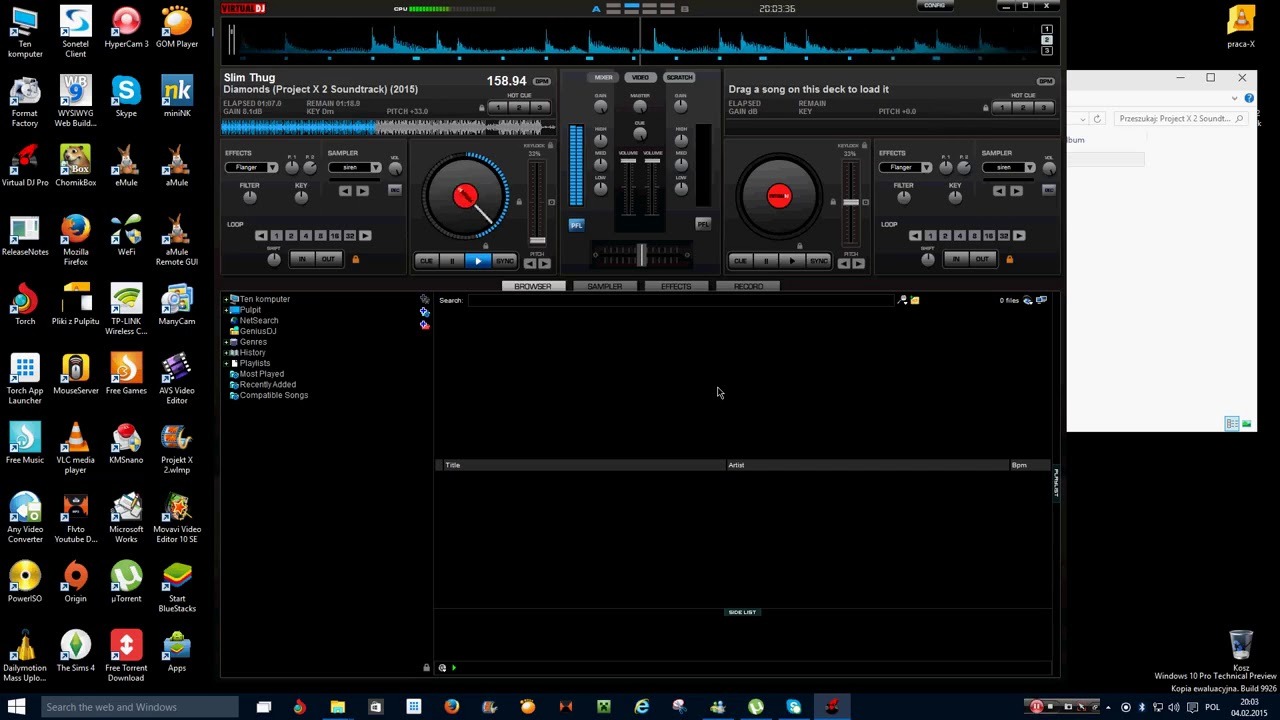
Task: Switch to the Effects tab
Action: tap(676, 287)
